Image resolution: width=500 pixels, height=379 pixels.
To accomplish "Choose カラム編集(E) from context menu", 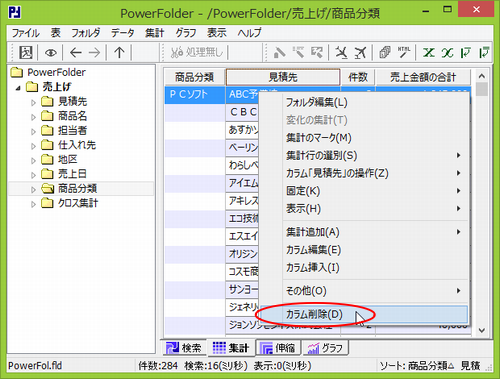I will 364,250.
